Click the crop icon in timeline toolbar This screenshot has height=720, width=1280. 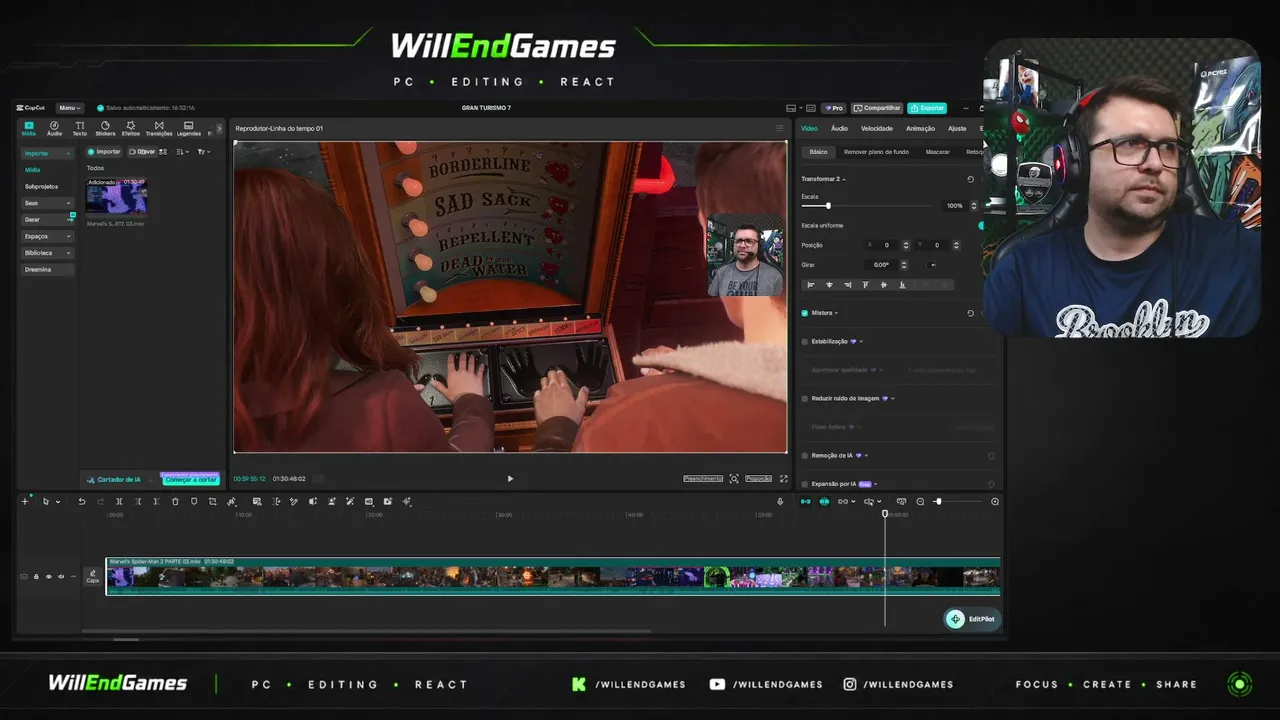(212, 501)
